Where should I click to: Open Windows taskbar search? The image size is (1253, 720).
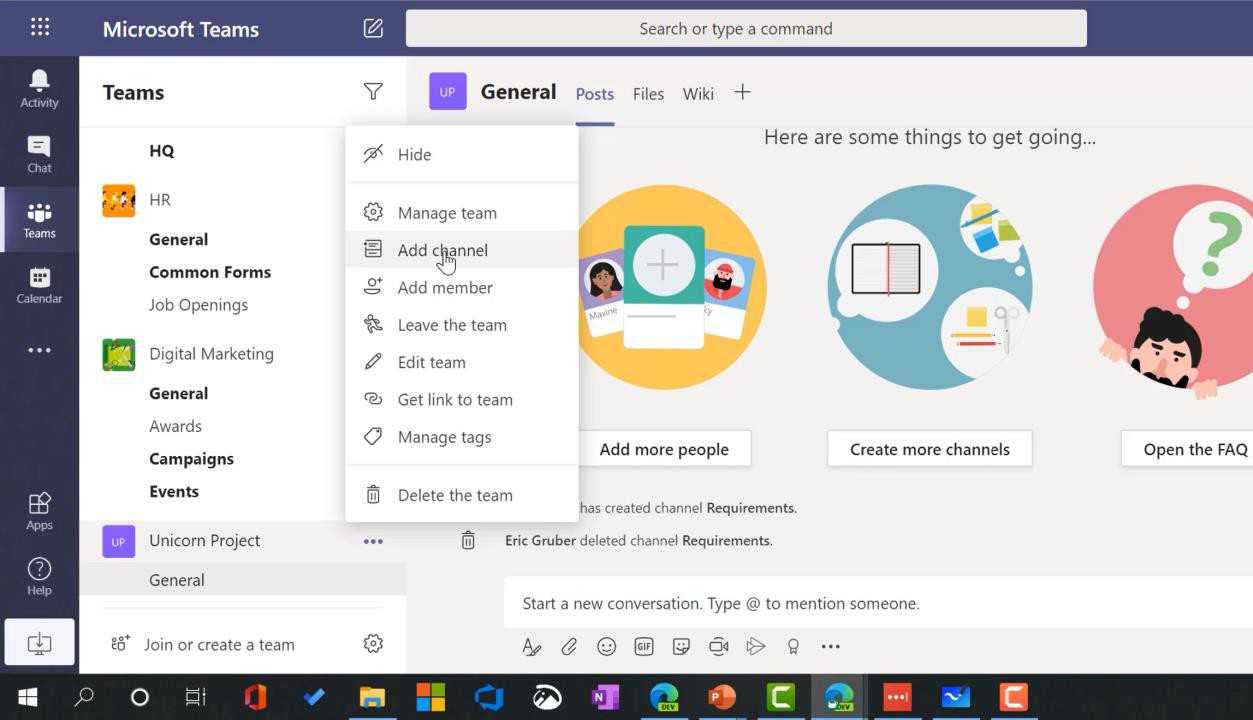84,697
